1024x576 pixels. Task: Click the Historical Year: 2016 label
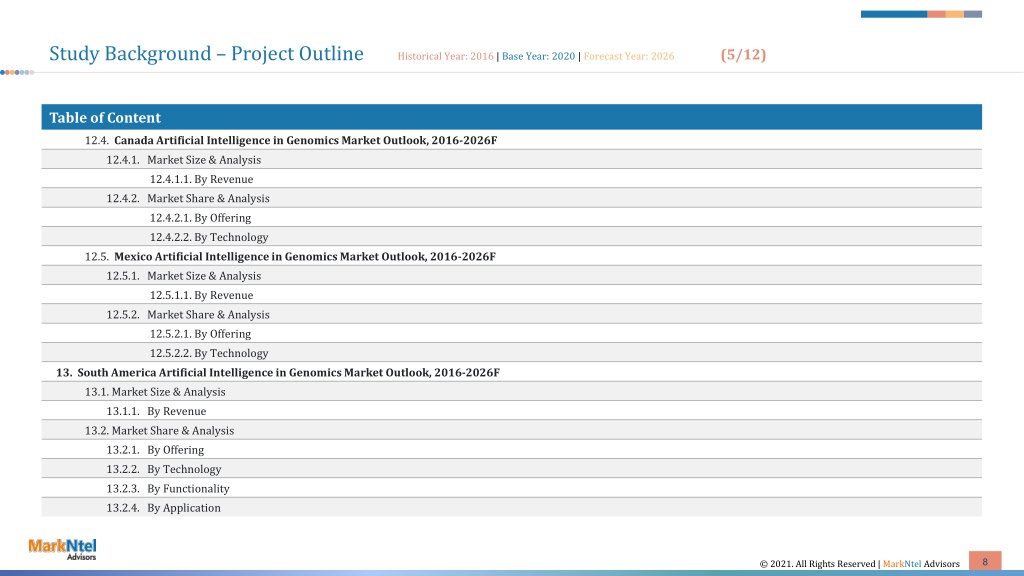click(x=445, y=56)
